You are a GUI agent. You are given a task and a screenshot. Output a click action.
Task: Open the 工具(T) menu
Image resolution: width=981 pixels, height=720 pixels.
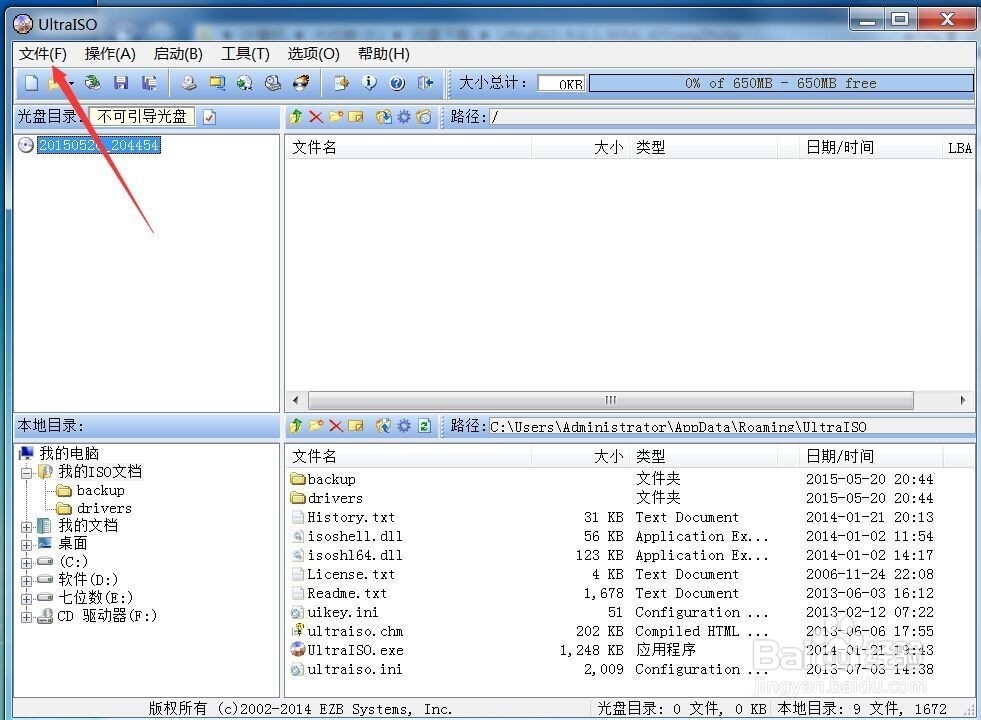245,54
